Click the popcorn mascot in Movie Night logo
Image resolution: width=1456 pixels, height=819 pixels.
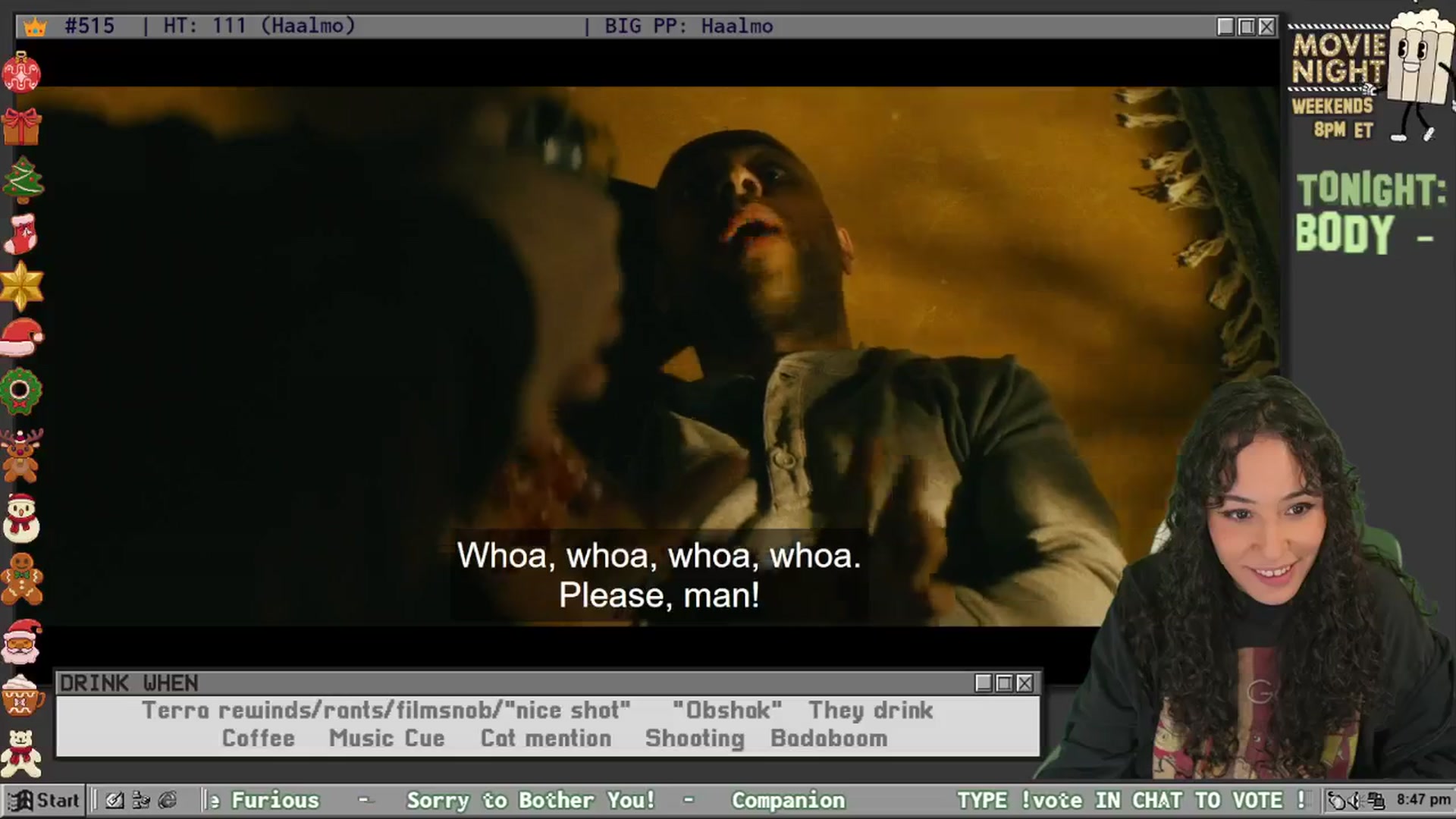click(x=1418, y=74)
